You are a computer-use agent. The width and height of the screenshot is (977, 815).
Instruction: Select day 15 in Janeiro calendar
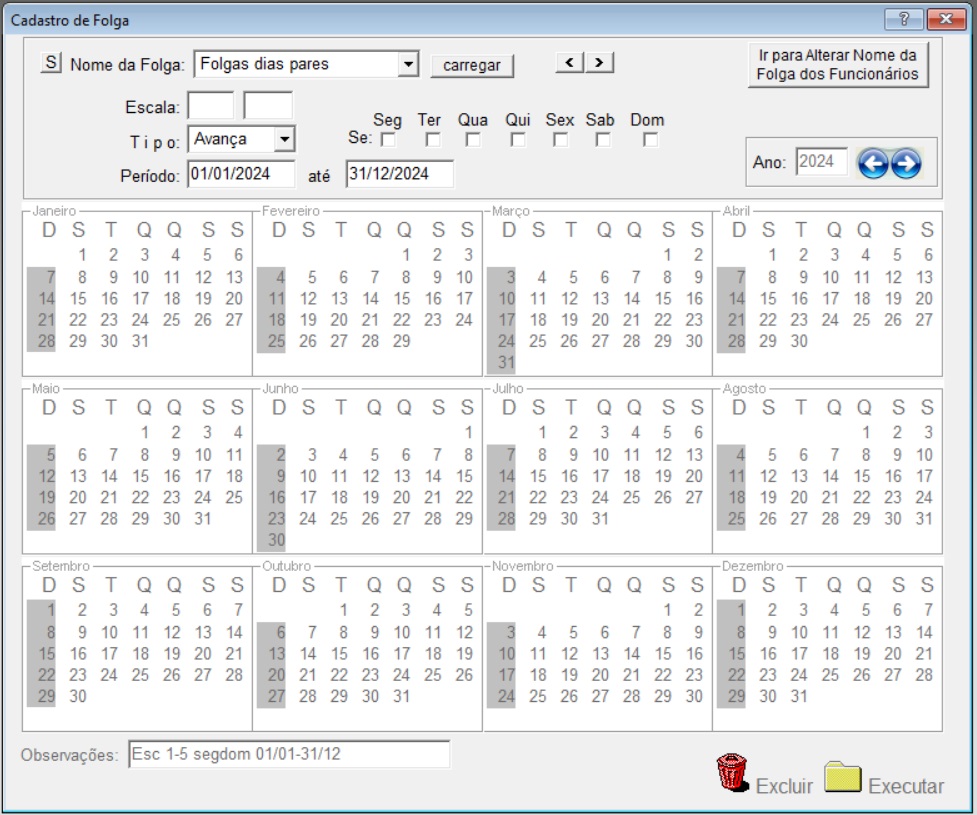[x=78, y=299]
